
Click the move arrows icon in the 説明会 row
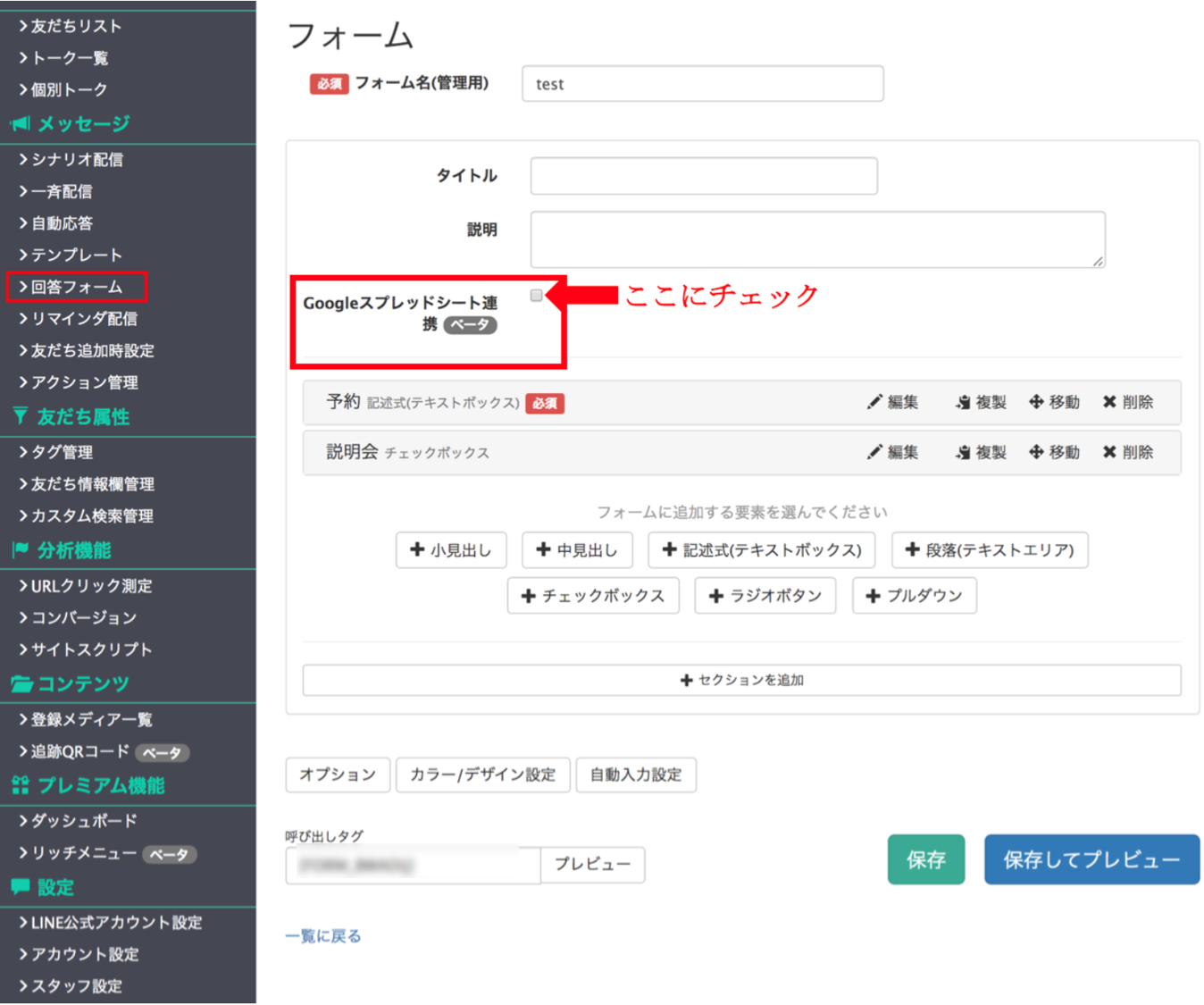click(x=1036, y=452)
